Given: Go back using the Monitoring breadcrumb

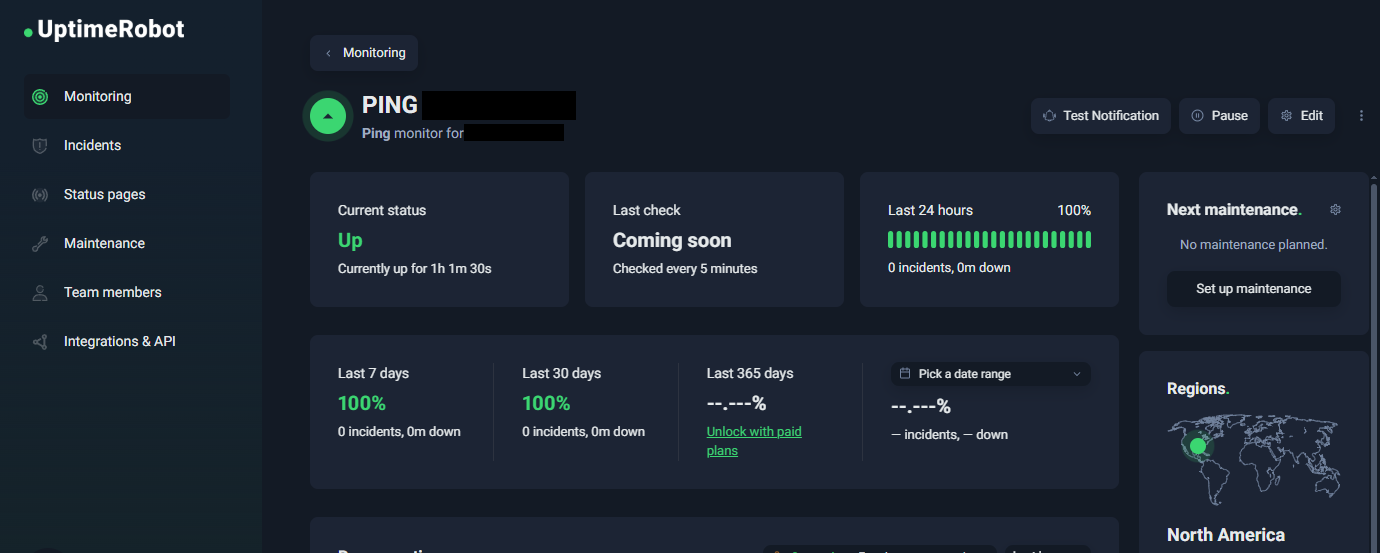Looking at the screenshot, I should coord(364,53).
